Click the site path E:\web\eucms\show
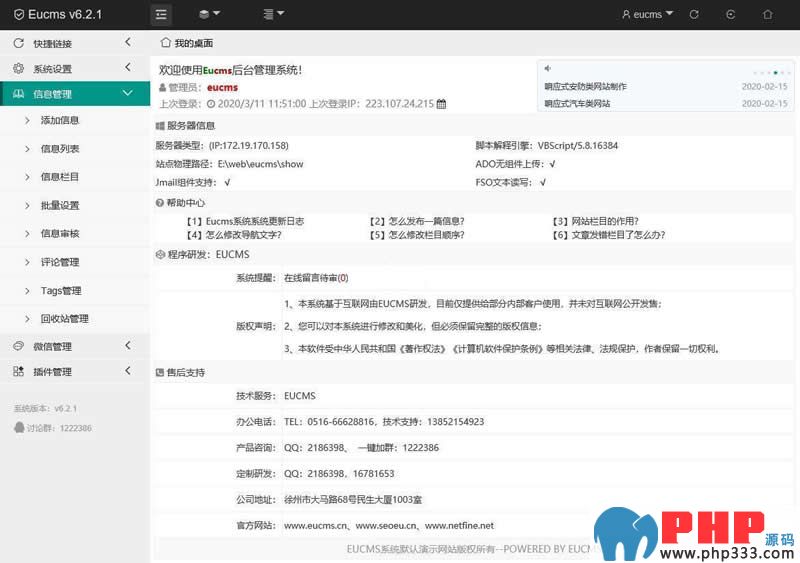Image resolution: width=800 pixels, height=563 pixels. pyautogui.click(x=260, y=164)
